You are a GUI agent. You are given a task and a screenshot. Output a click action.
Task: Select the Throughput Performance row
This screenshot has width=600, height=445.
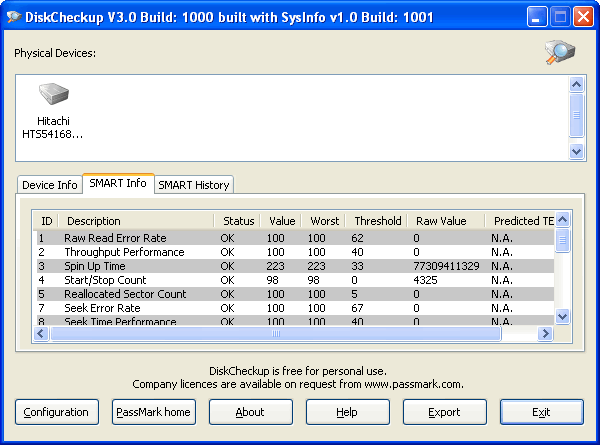click(295, 252)
